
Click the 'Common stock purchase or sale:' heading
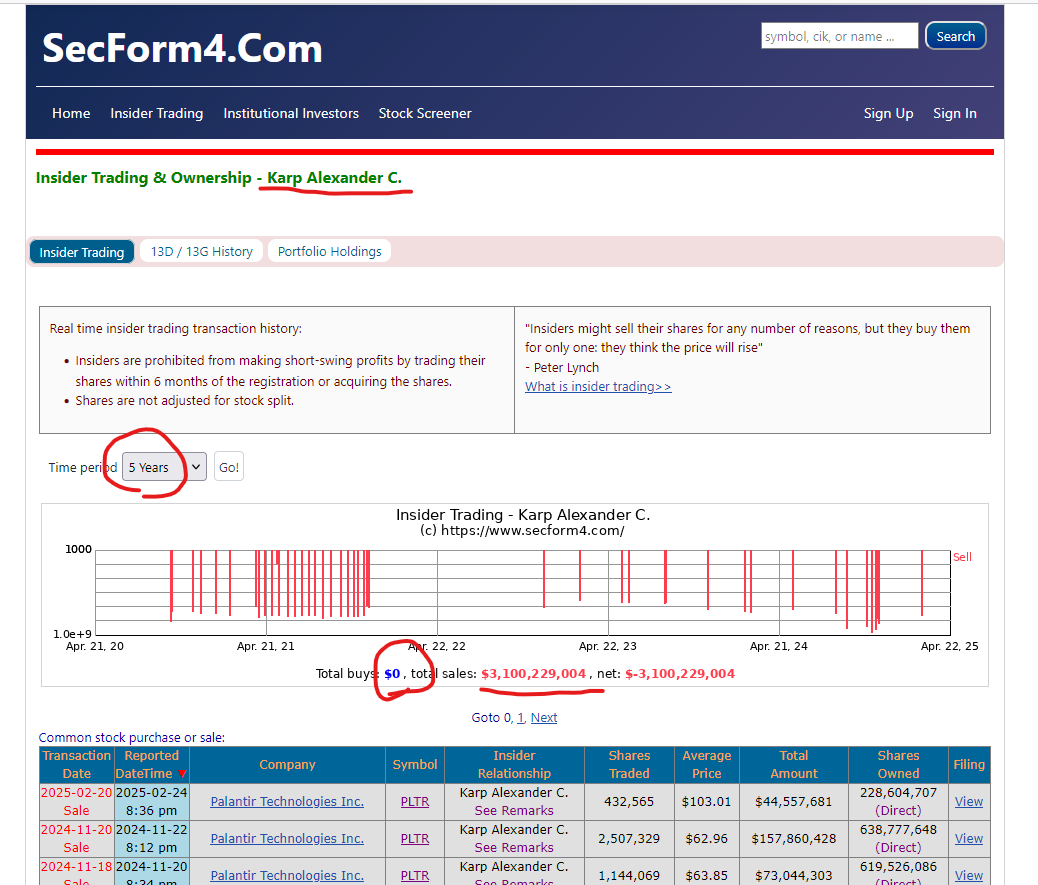coord(132,737)
